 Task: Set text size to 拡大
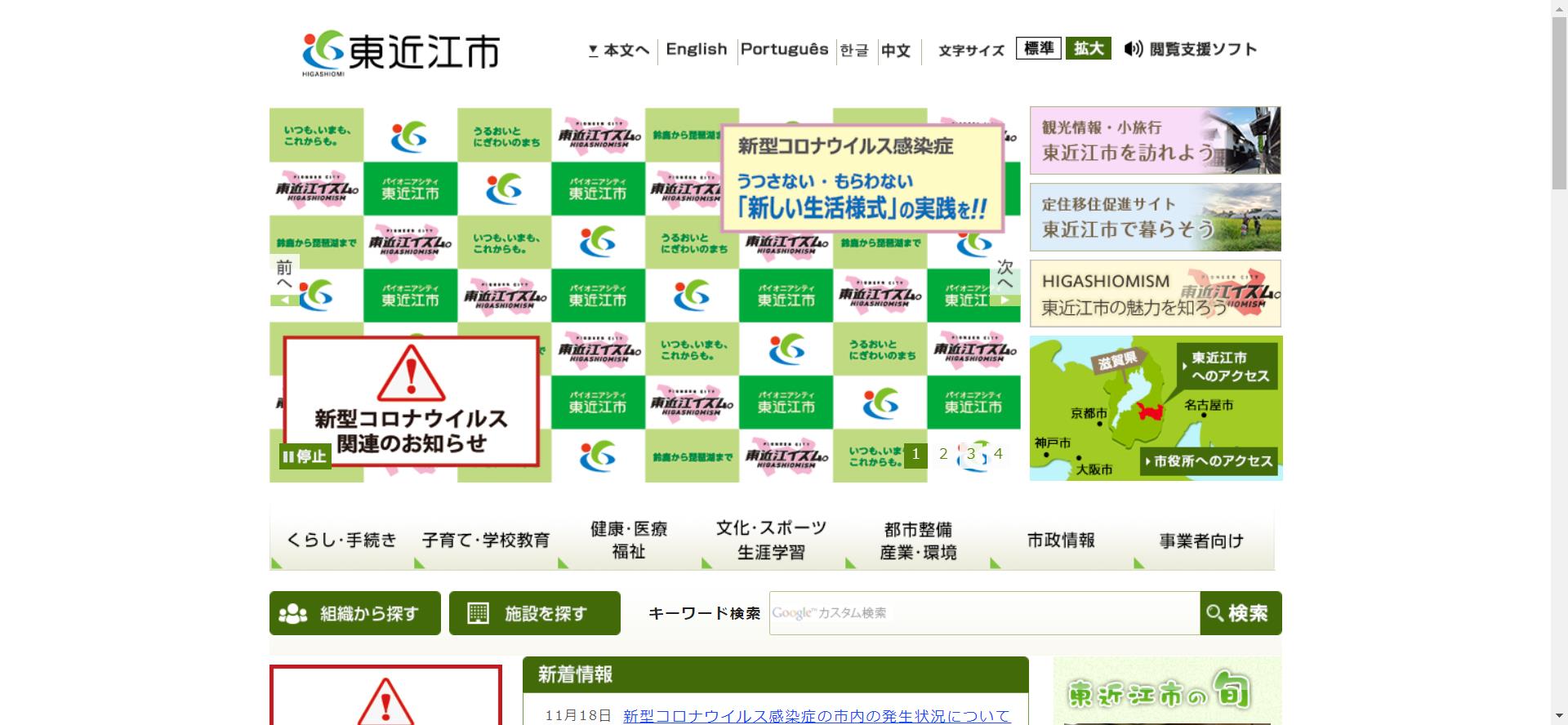(x=1089, y=48)
